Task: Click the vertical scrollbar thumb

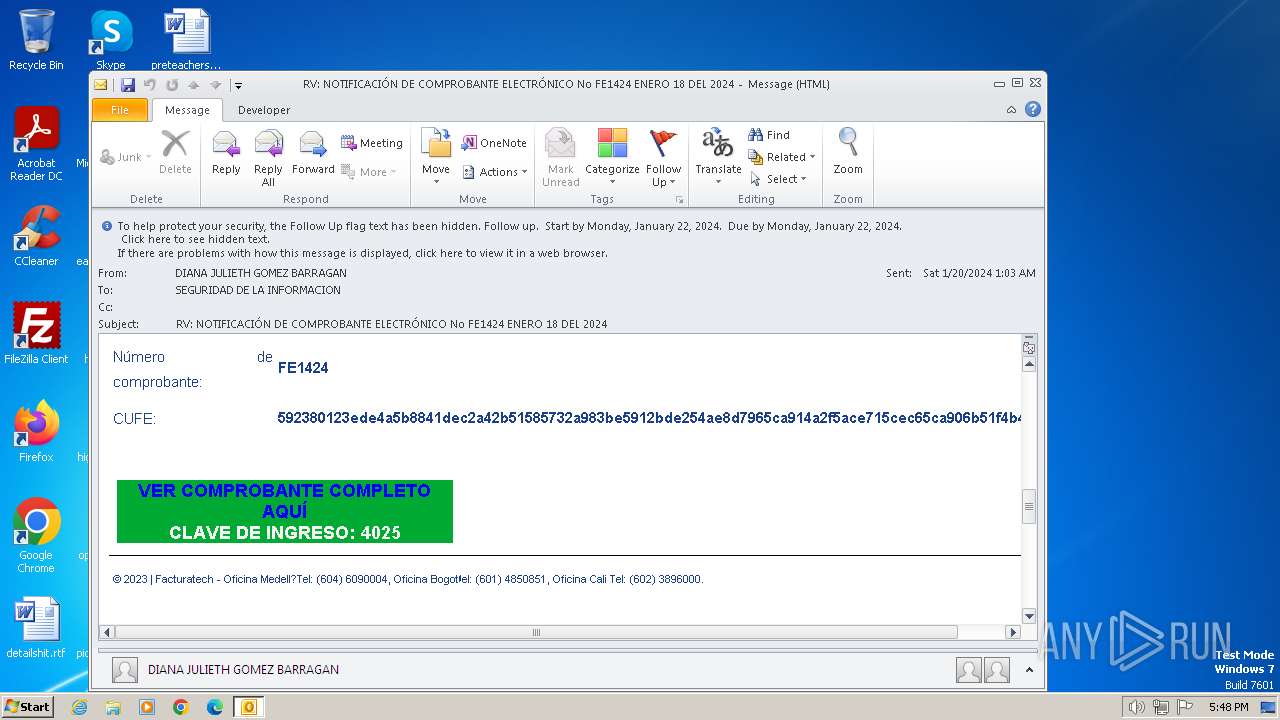Action: click(x=1029, y=507)
